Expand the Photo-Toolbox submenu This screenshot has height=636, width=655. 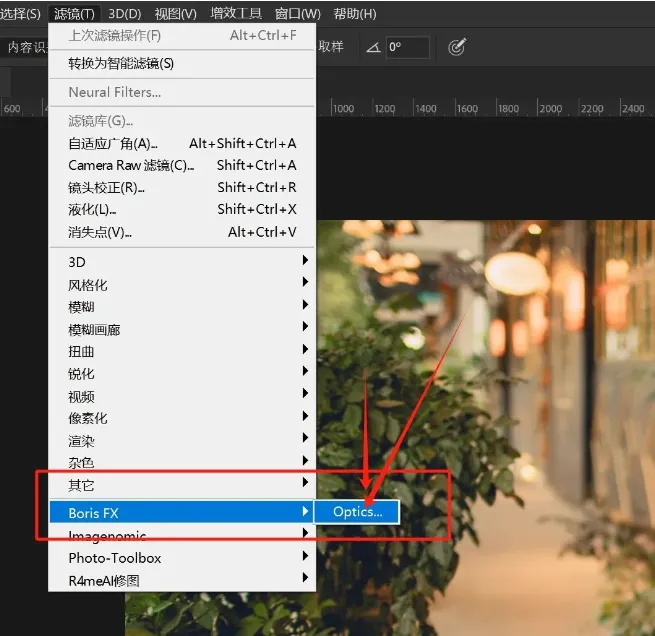[x=182, y=558]
